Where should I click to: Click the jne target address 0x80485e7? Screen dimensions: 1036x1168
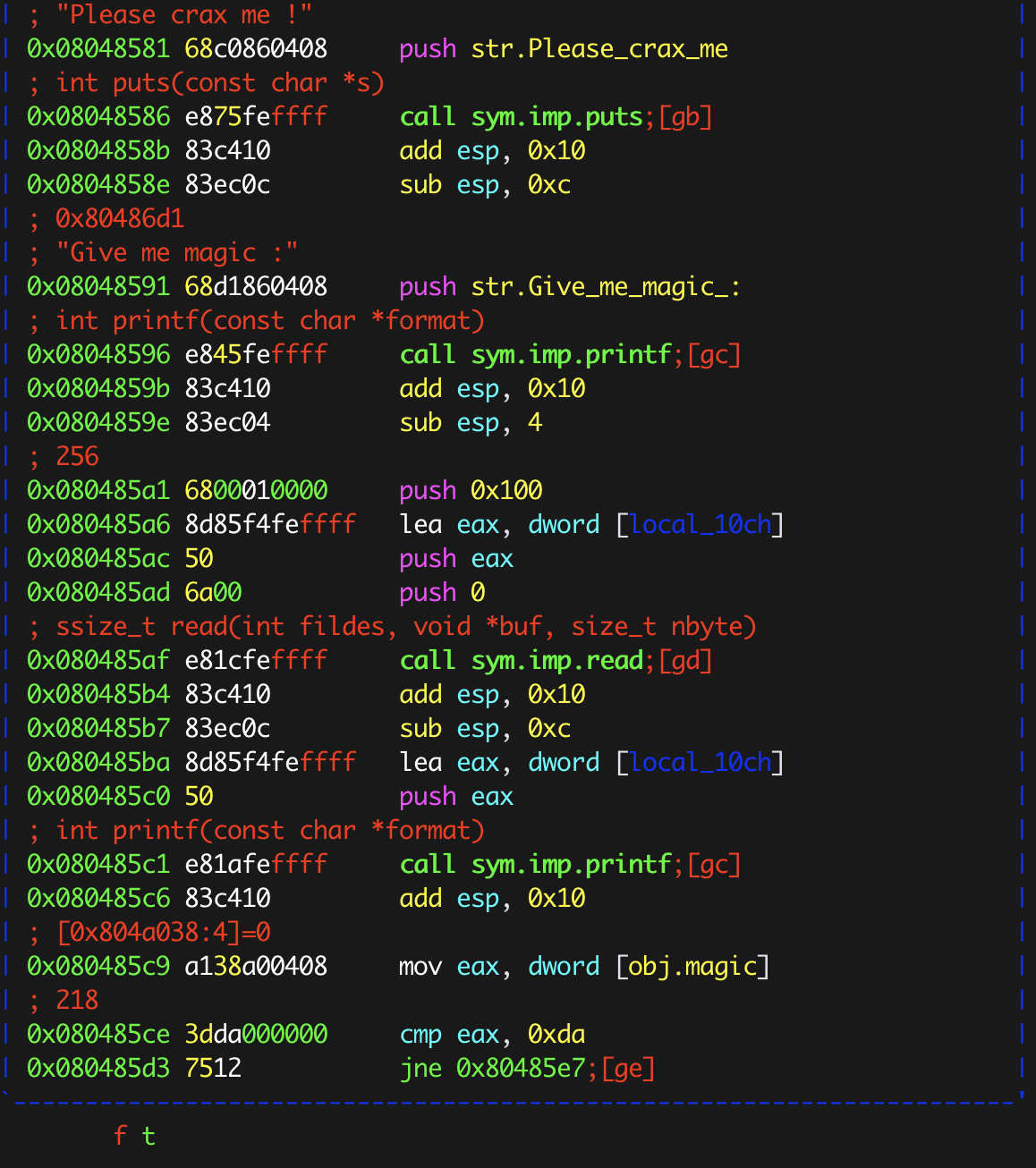[521, 1069]
